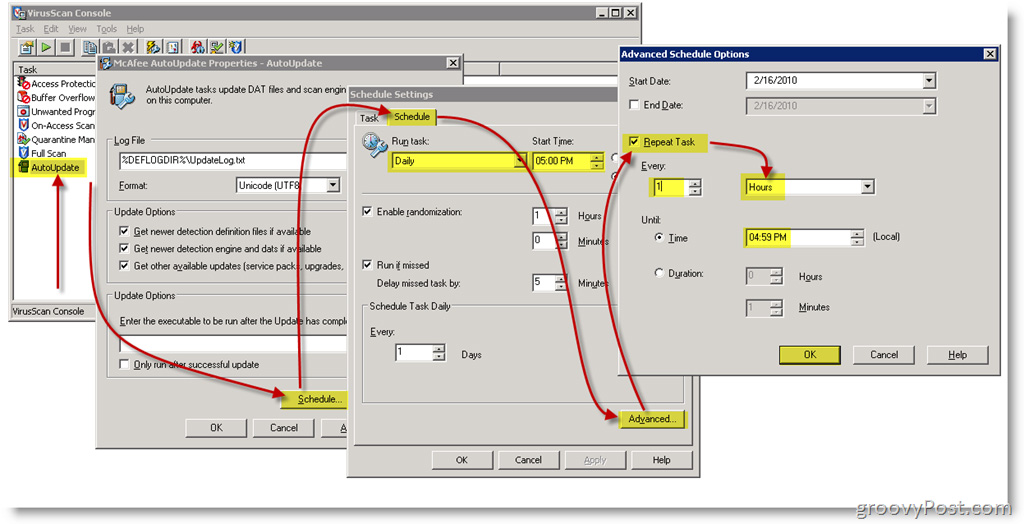
Task: Click green Start task icon in toolbar
Action: (46, 47)
